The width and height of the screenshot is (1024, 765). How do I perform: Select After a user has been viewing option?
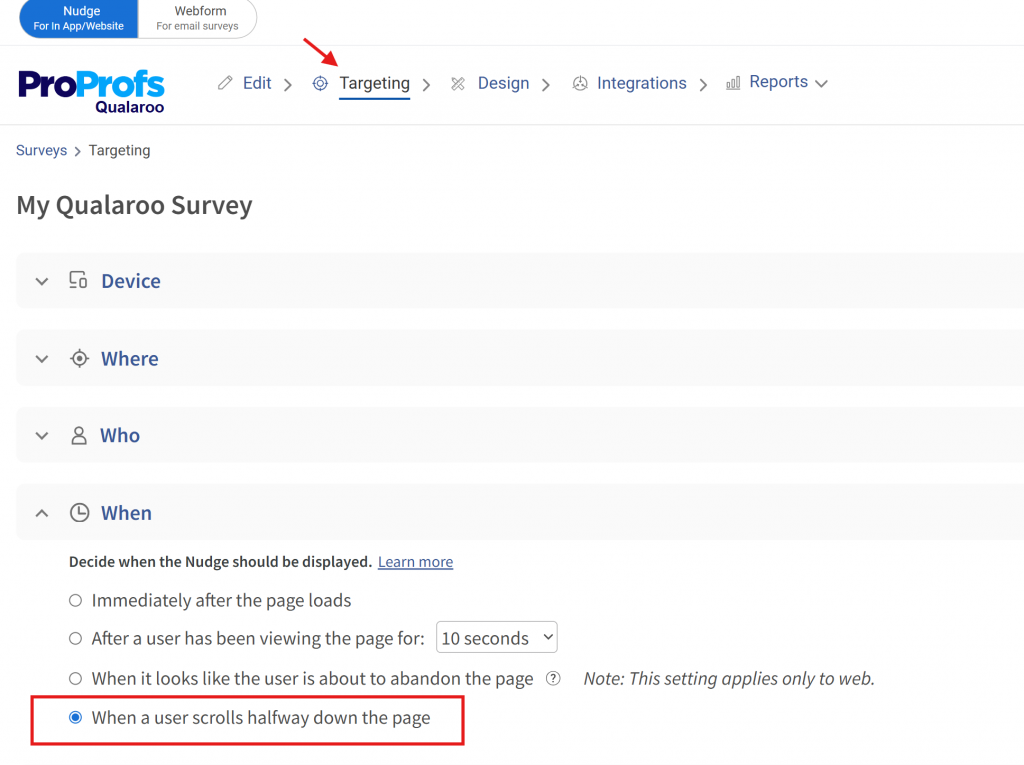coord(75,638)
